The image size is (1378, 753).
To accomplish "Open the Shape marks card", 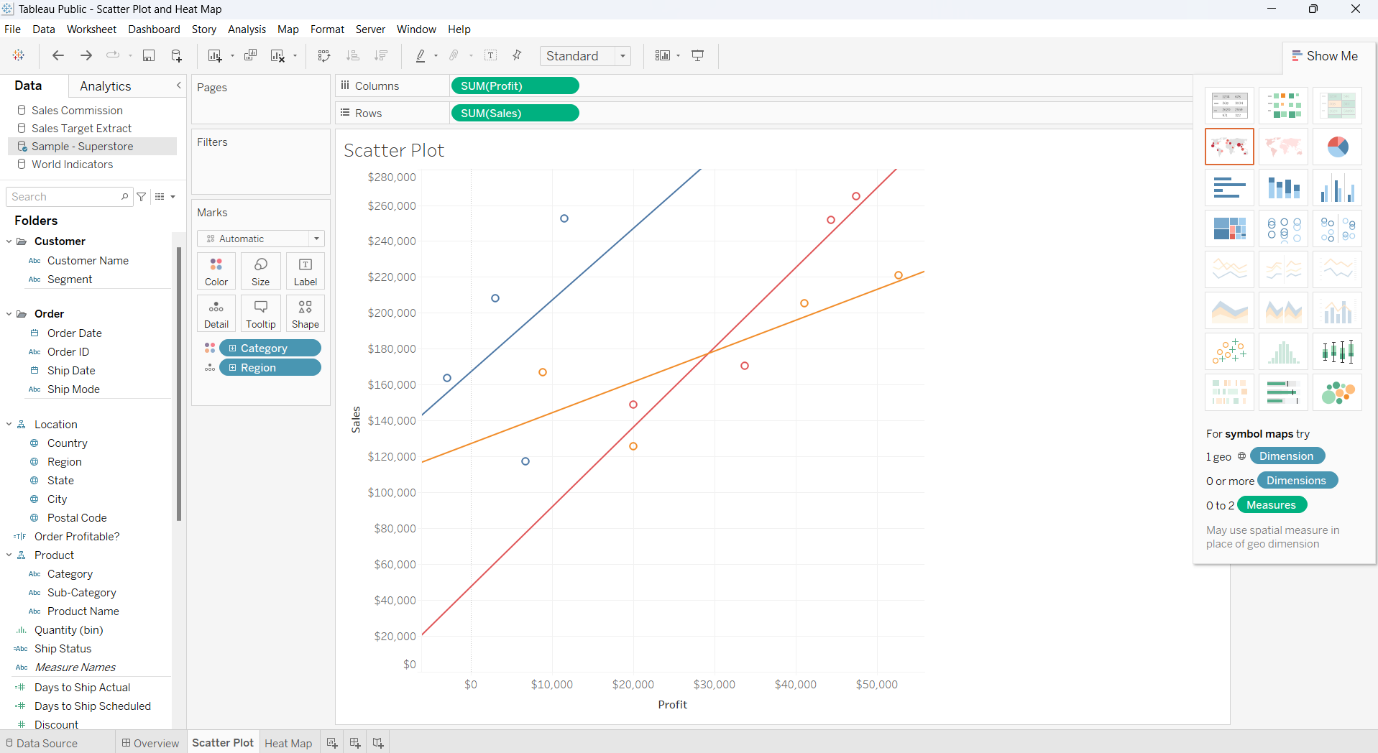I will tap(305, 312).
